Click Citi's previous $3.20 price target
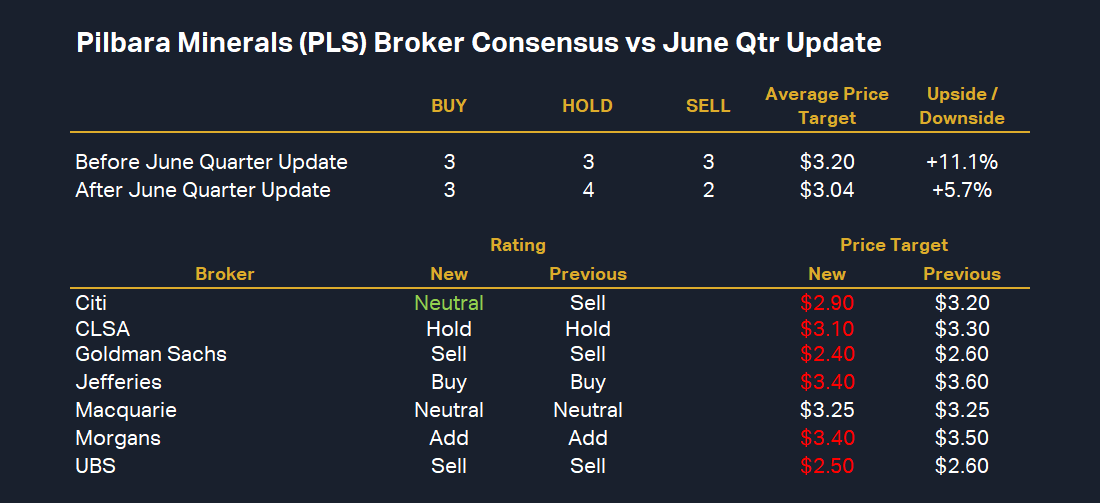The width and height of the screenshot is (1100, 503). coord(962,302)
